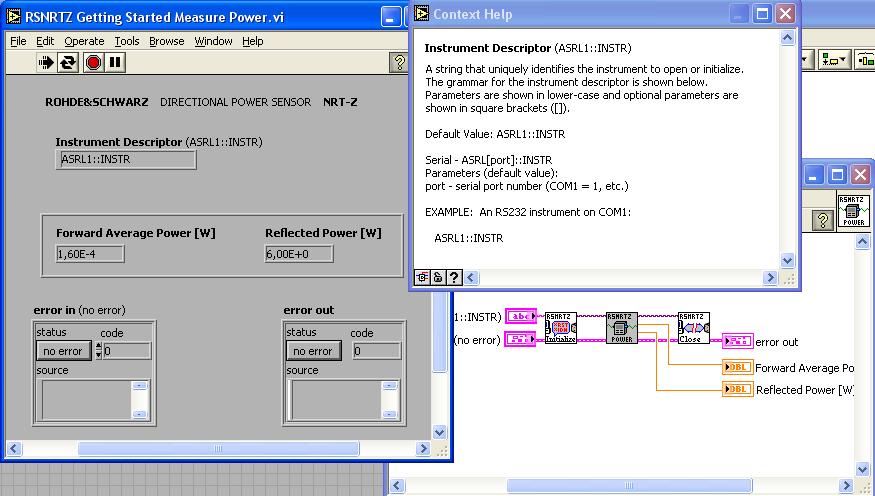Select the Forward Average Power DBL terminal
Viewport: 875px width, 496px height.
(737, 367)
